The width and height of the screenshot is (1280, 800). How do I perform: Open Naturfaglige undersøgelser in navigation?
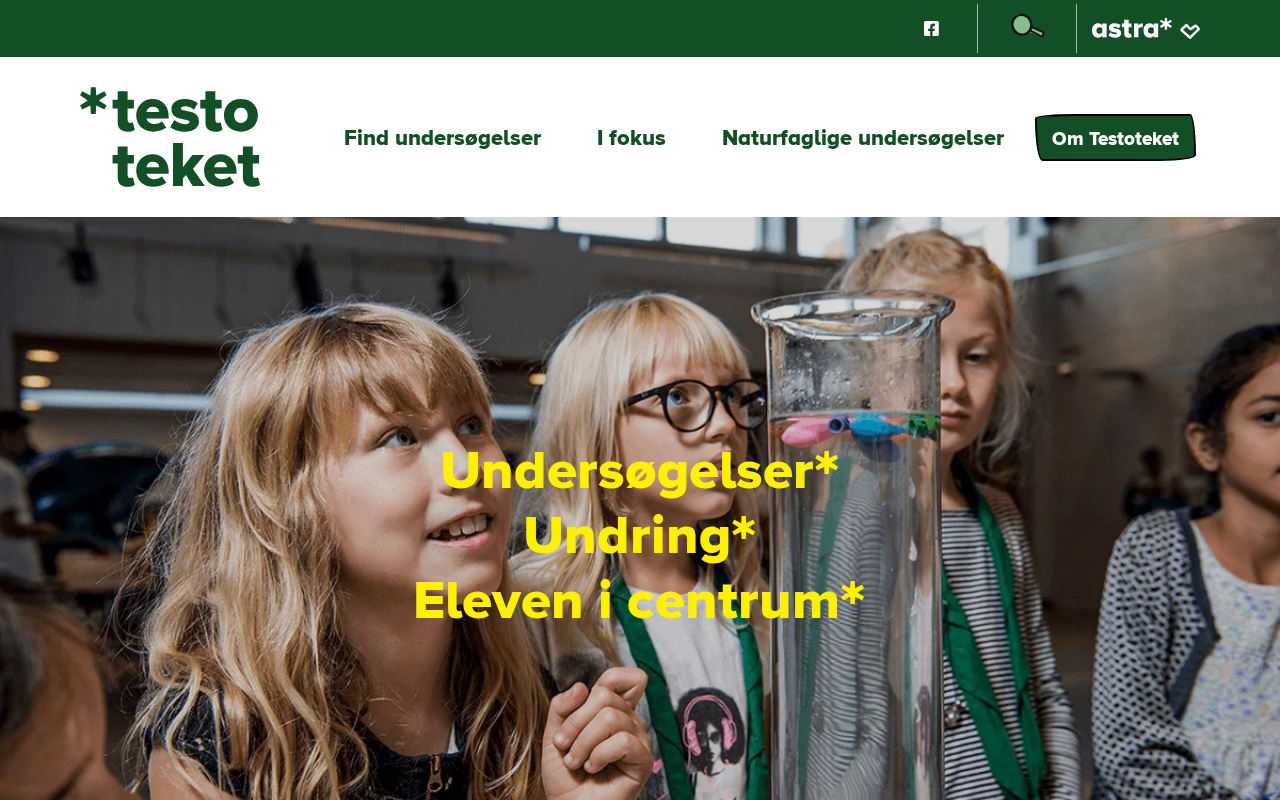tap(863, 138)
